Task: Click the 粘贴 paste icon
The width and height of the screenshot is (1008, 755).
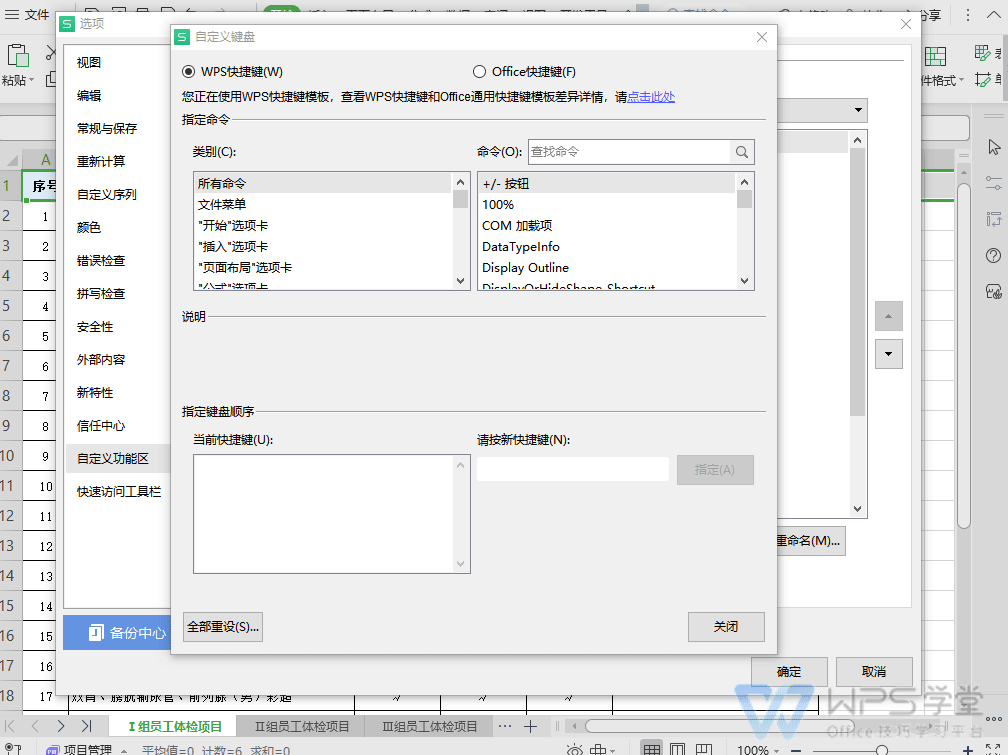Action: [x=17, y=56]
